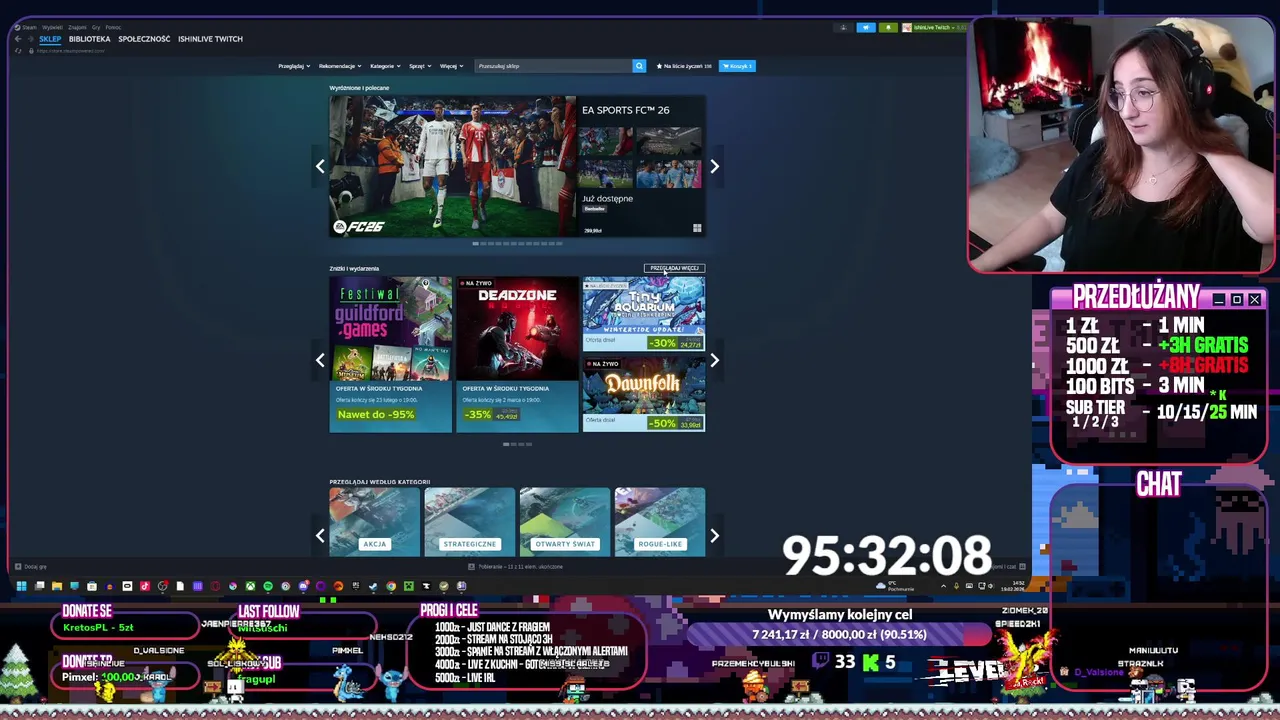Click the store URL address text

[70, 51]
